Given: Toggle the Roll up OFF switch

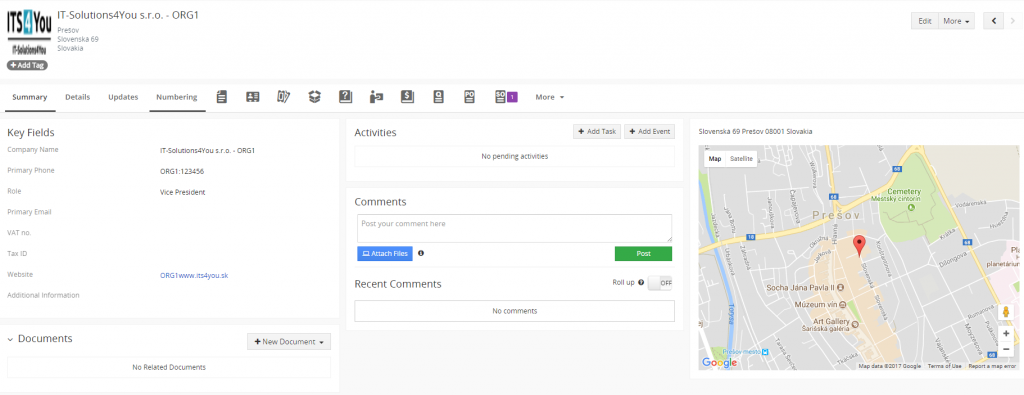Looking at the screenshot, I should [x=660, y=283].
